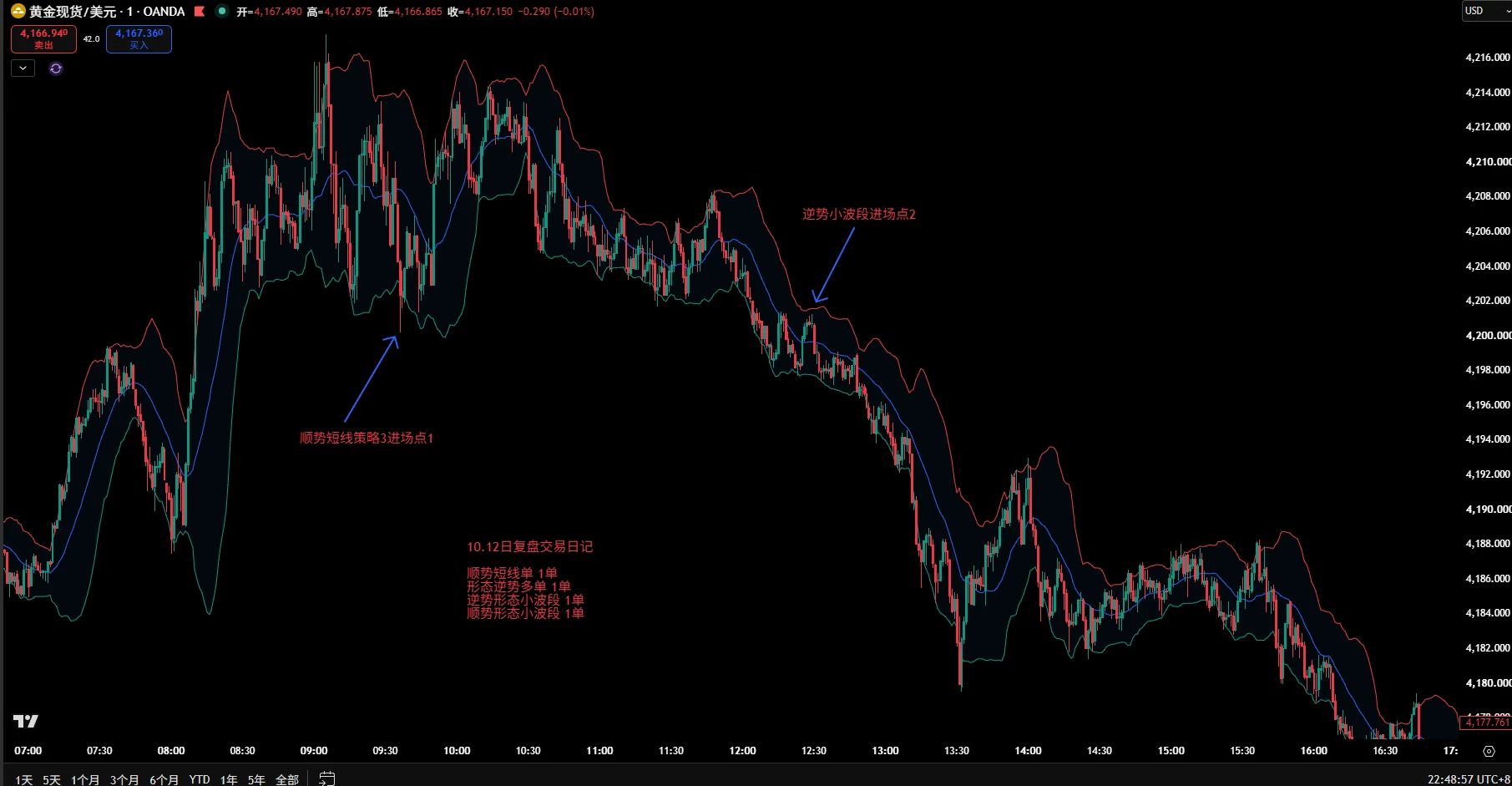The height and width of the screenshot is (786, 1512).
Task: Click the 4,188.000 price axis label
Action: click(1488, 544)
